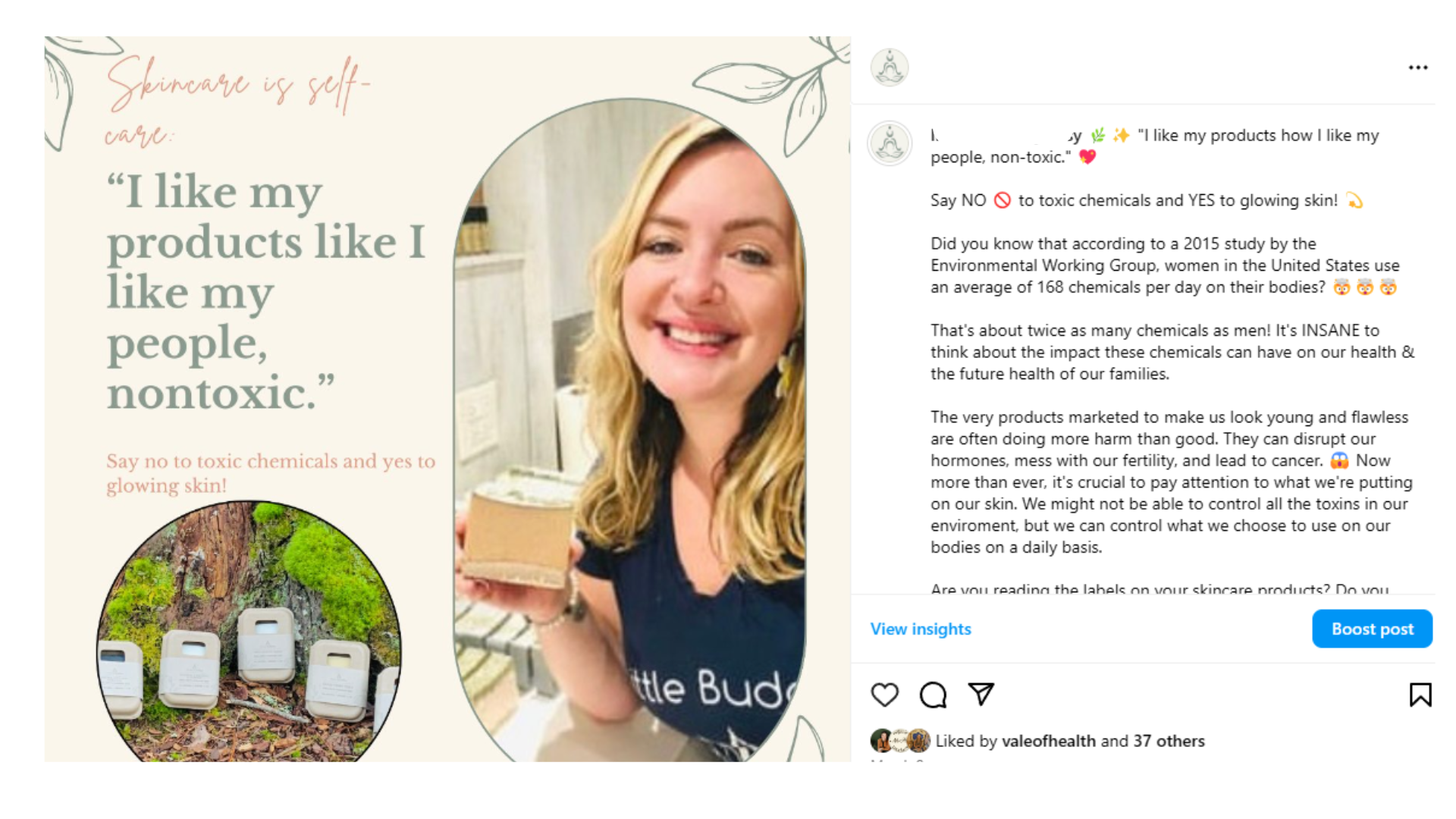This screenshot has width=1456, height=819.
Task: Click the liker avatars next to Liked by
Action: pyautogui.click(x=900, y=740)
